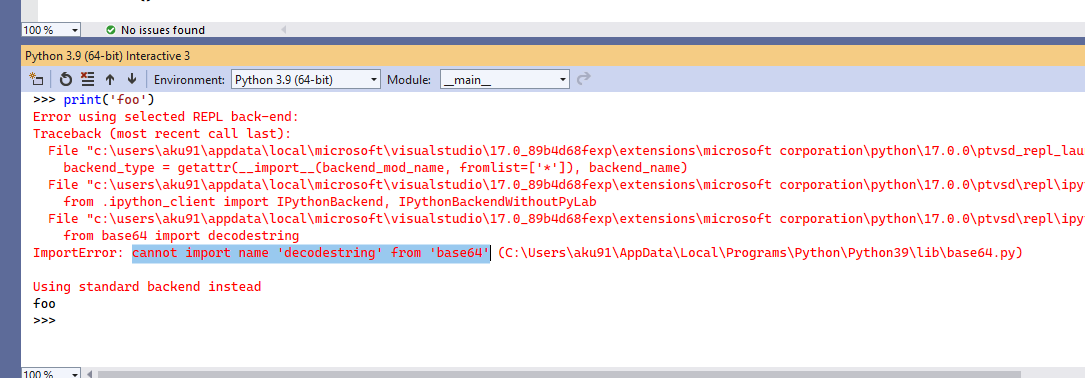The image size is (1085, 378).
Task: Click the empty >>> prompt line
Action: [x=44, y=321]
